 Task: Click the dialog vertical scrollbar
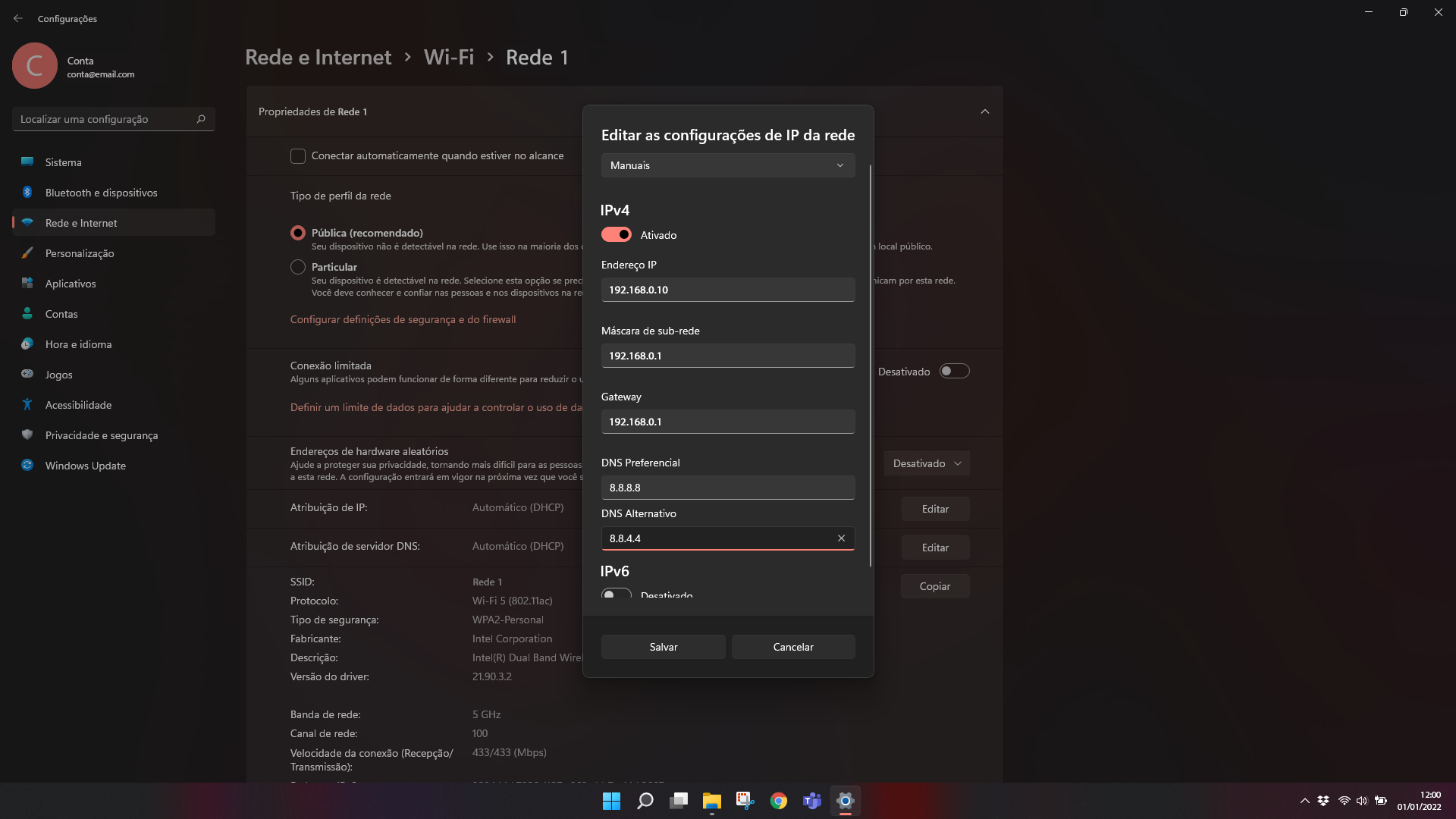(870, 366)
